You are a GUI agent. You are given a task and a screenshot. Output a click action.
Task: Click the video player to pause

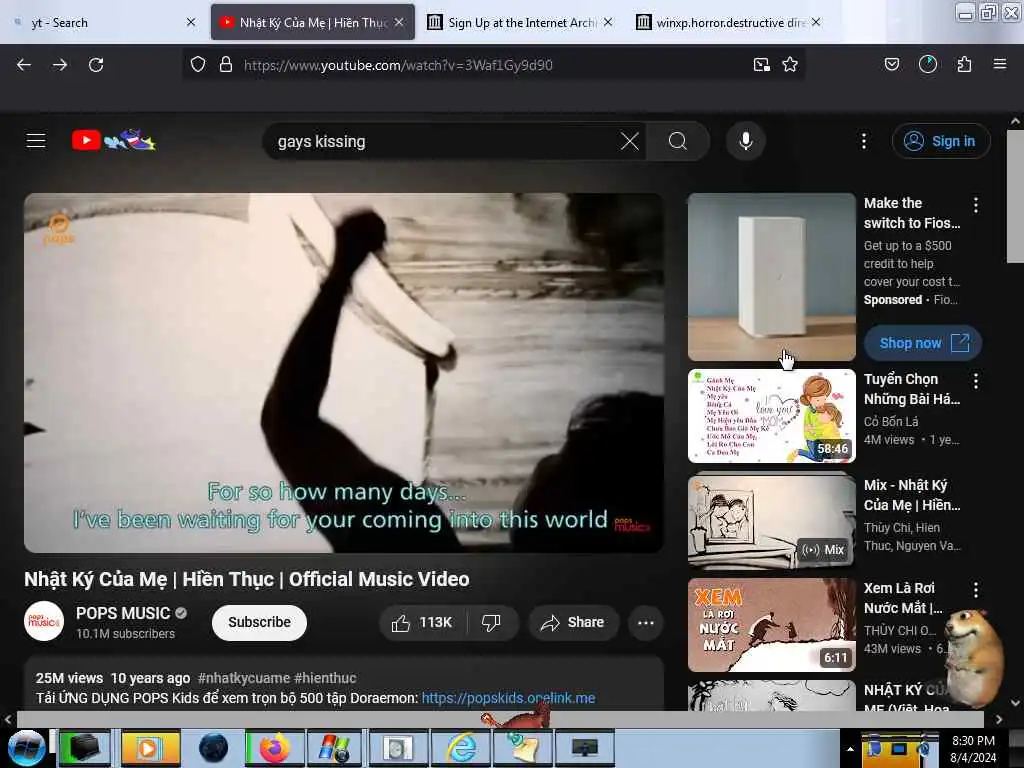[x=344, y=372]
